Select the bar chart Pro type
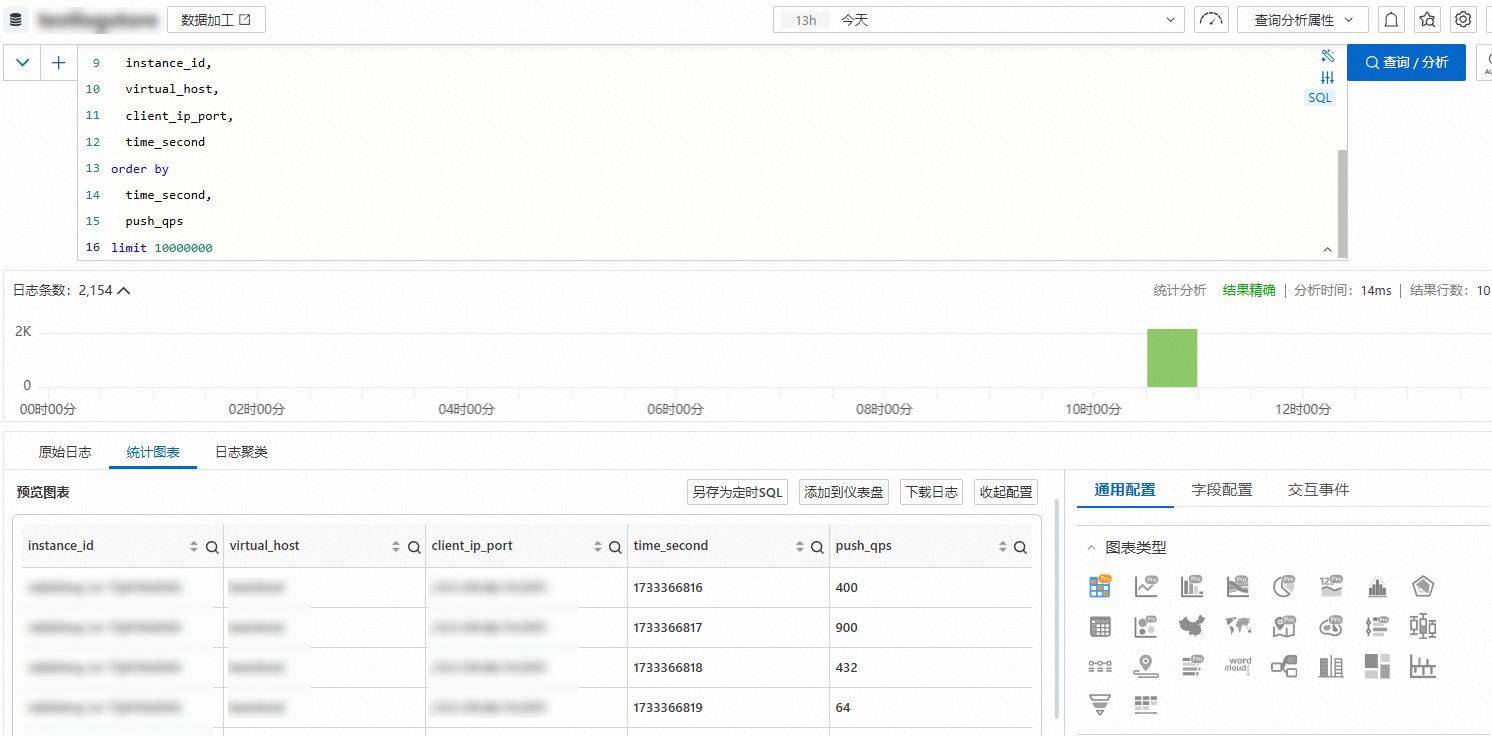This screenshot has width=1492, height=736. click(x=1192, y=587)
